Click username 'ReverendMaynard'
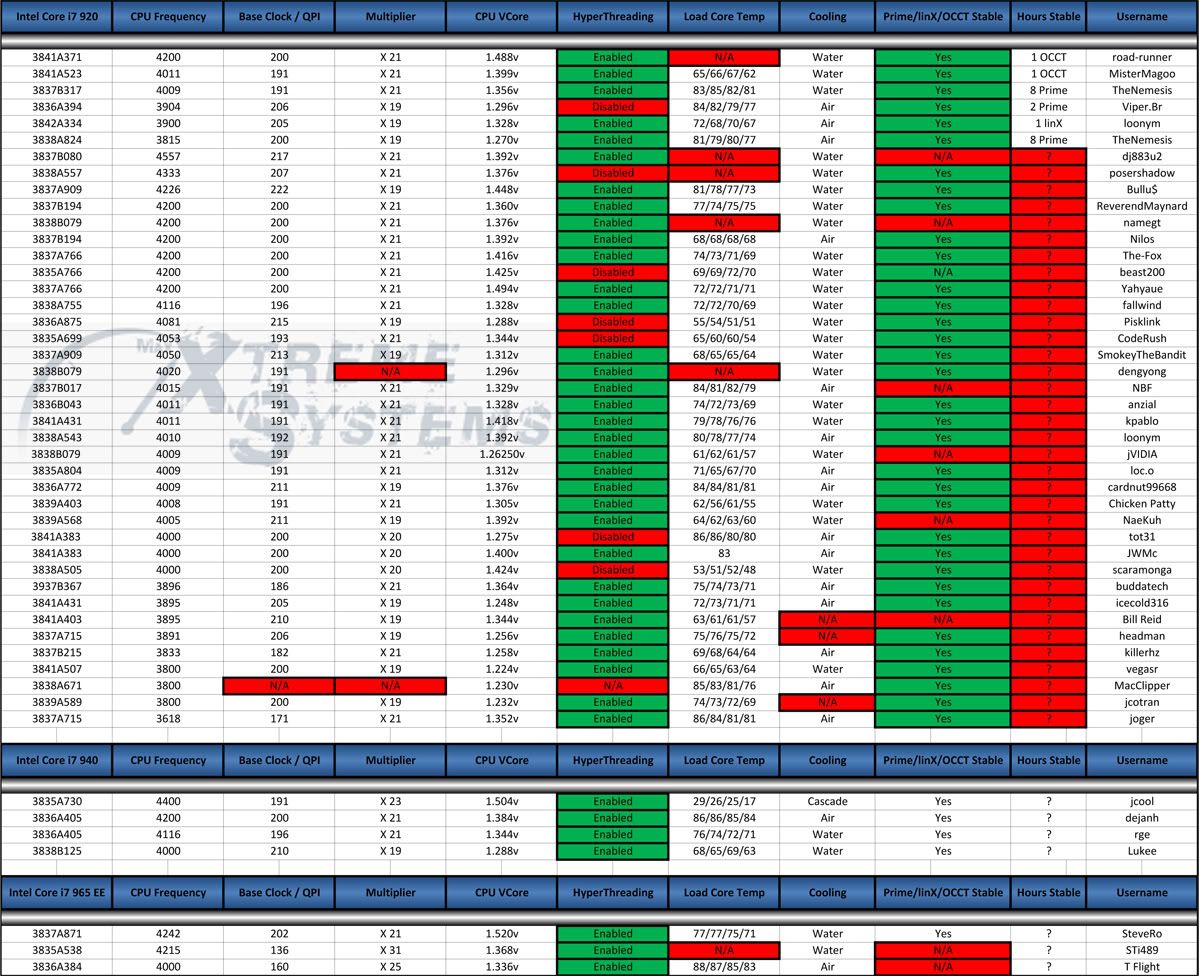This screenshot has height=976, width=1200. [1142, 206]
